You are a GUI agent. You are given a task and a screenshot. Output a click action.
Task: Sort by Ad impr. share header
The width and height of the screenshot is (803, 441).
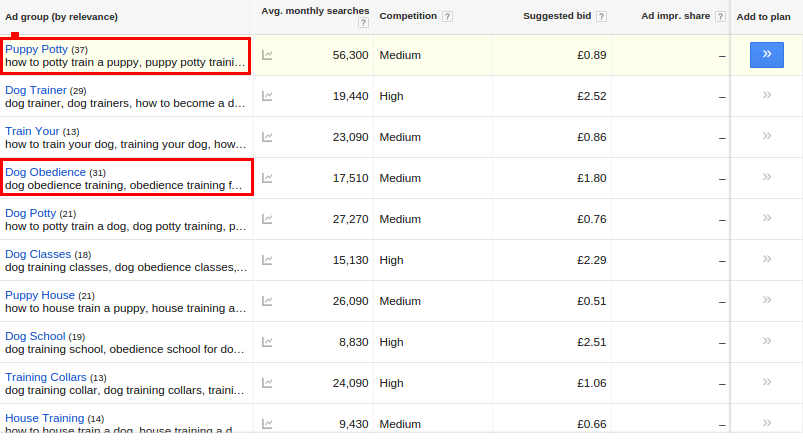coord(675,16)
